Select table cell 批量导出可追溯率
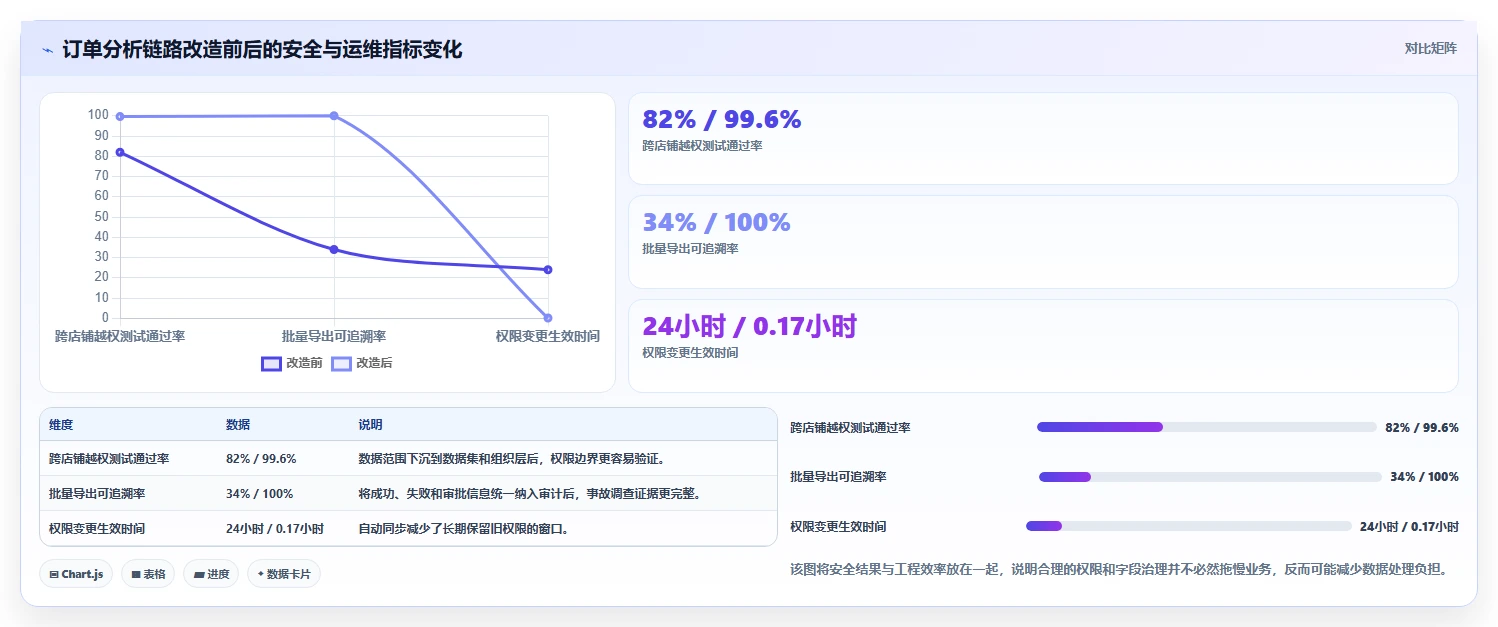The height and width of the screenshot is (627, 1498). [97, 493]
